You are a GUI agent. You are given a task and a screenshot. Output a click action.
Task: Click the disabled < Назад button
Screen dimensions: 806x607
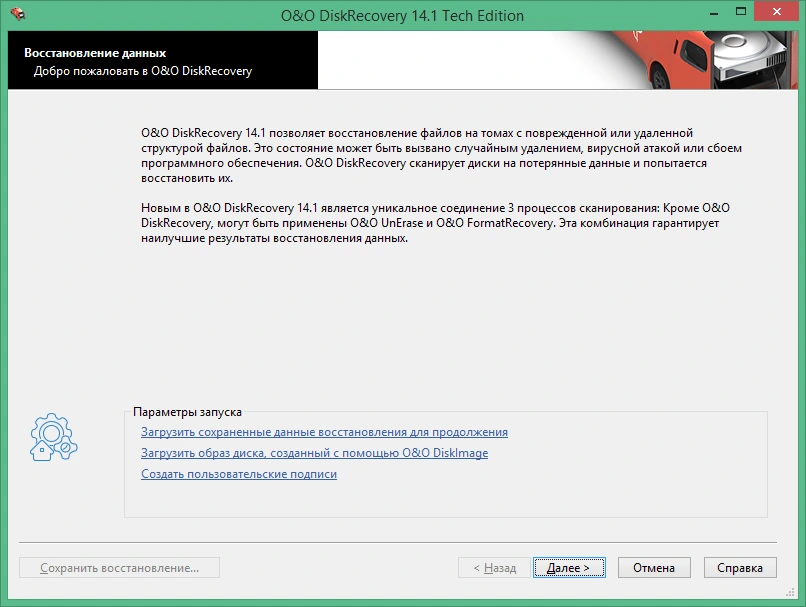(494, 567)
